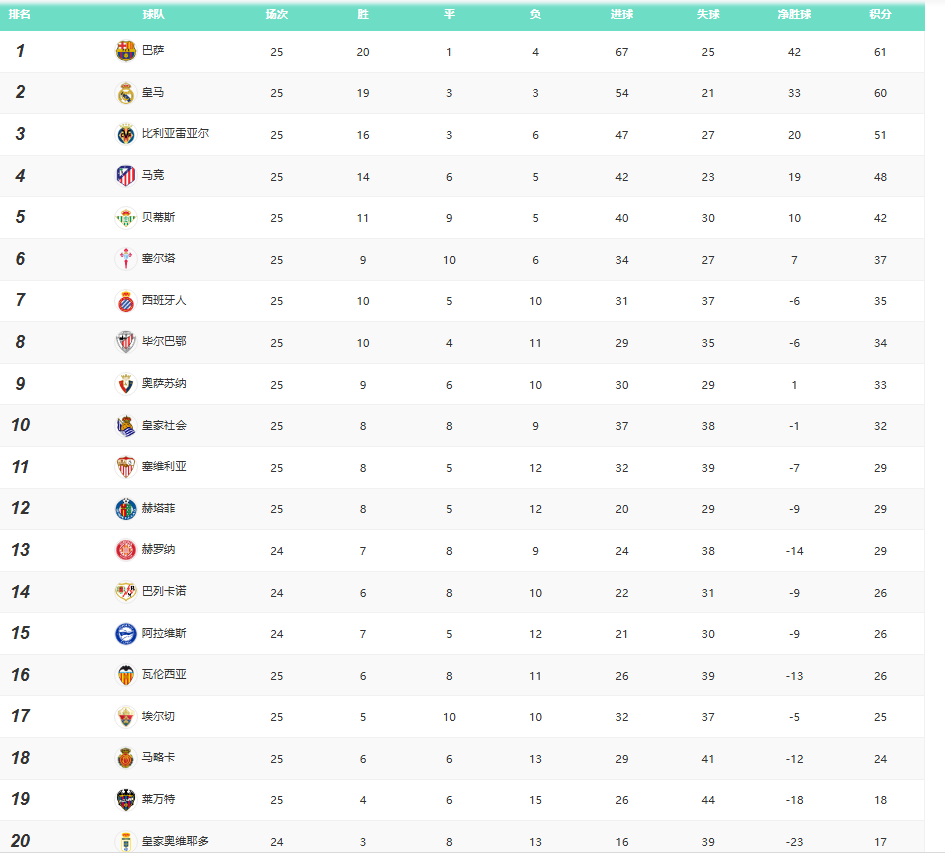The height and width of the screenshot is (853, 945).
Task: Open the 皇家社会 team name link
Action: 164,425
